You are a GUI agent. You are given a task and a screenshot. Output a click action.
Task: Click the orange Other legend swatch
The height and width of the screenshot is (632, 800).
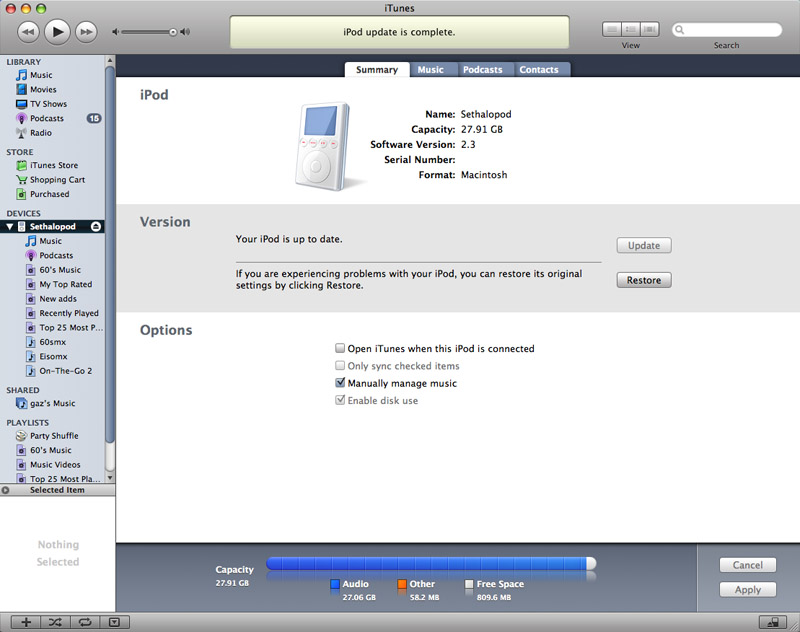pos(402,584)
